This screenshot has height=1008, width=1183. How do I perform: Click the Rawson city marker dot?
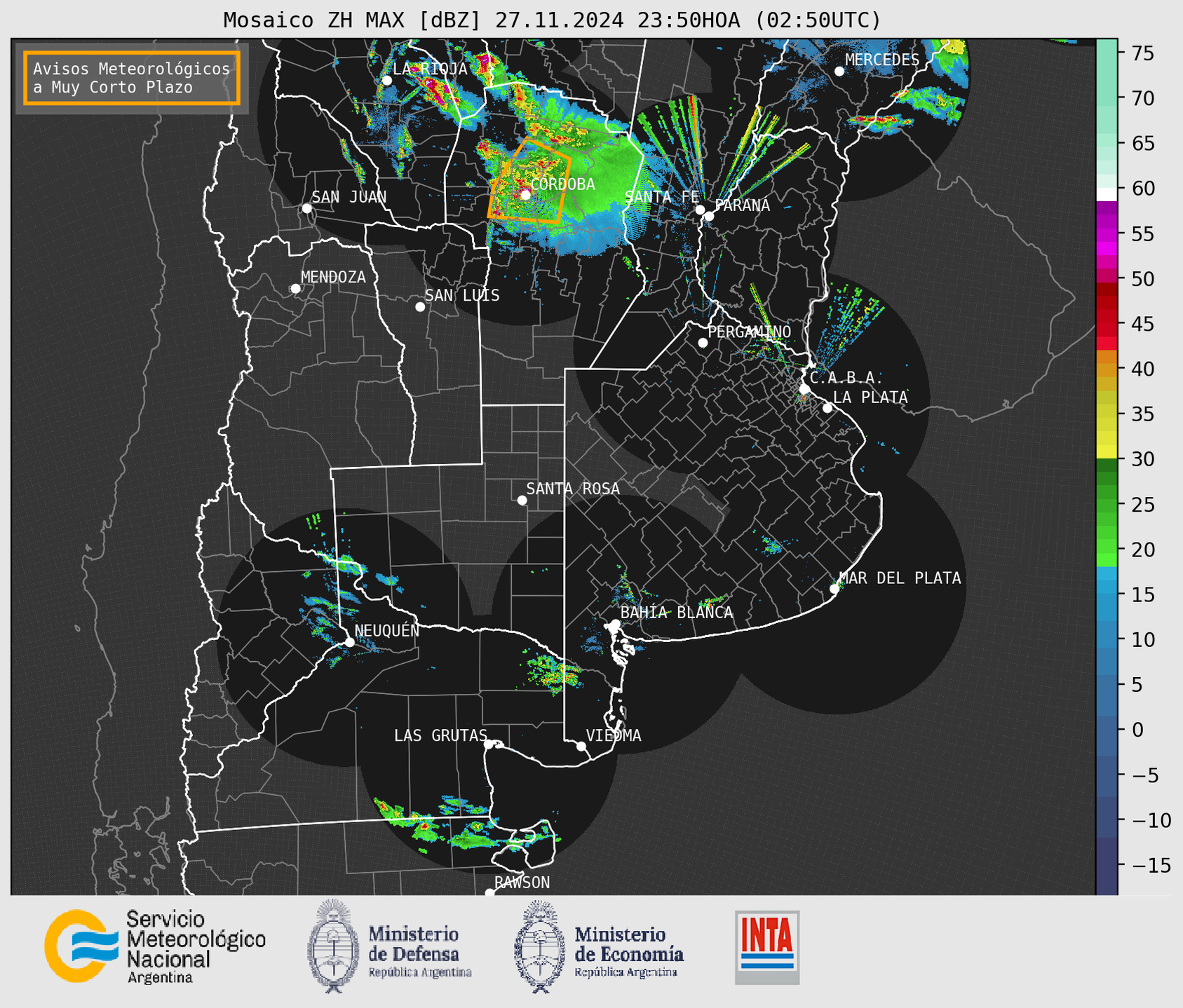click(489, 893)
